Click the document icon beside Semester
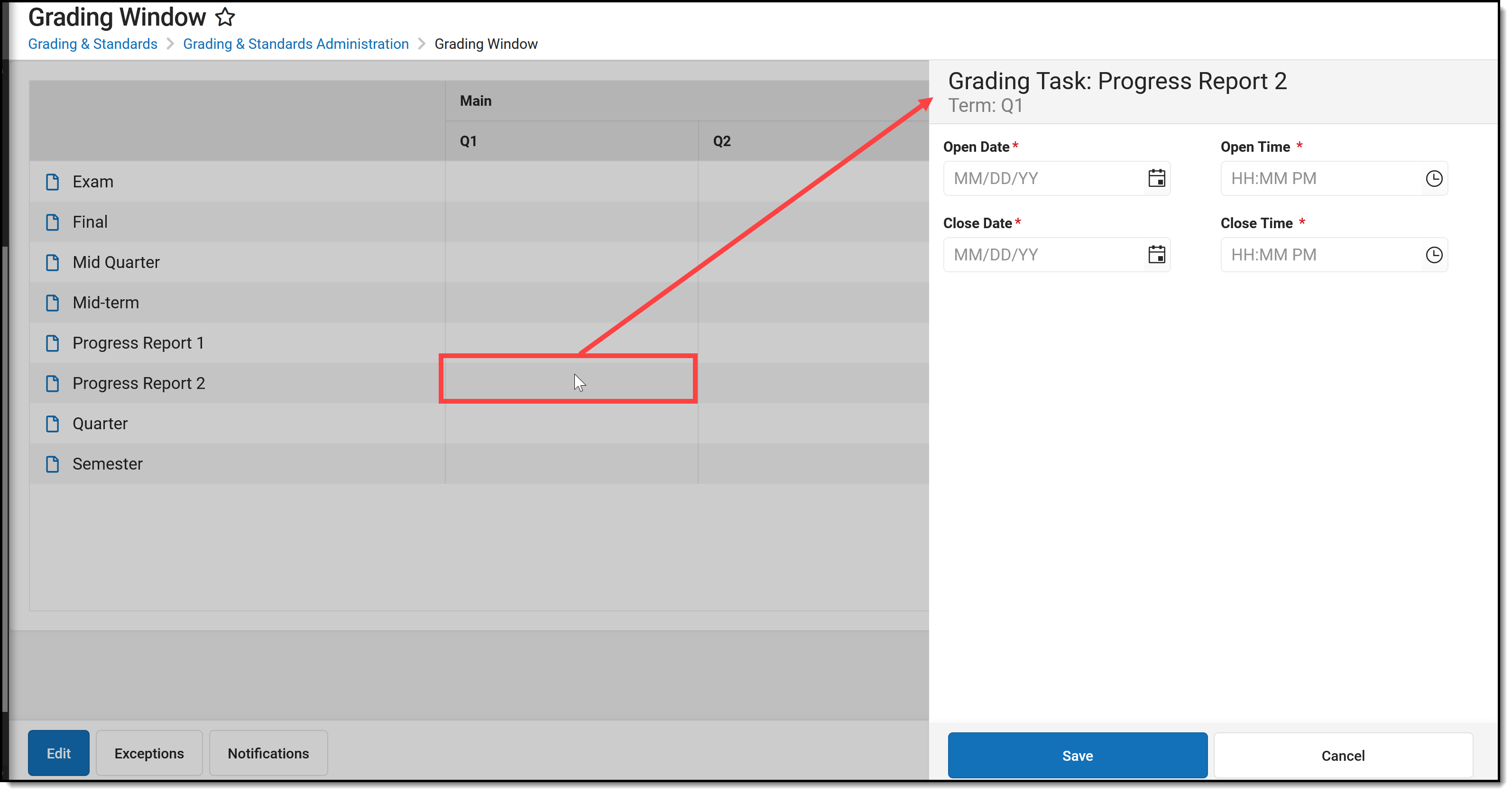 [53, 463]
